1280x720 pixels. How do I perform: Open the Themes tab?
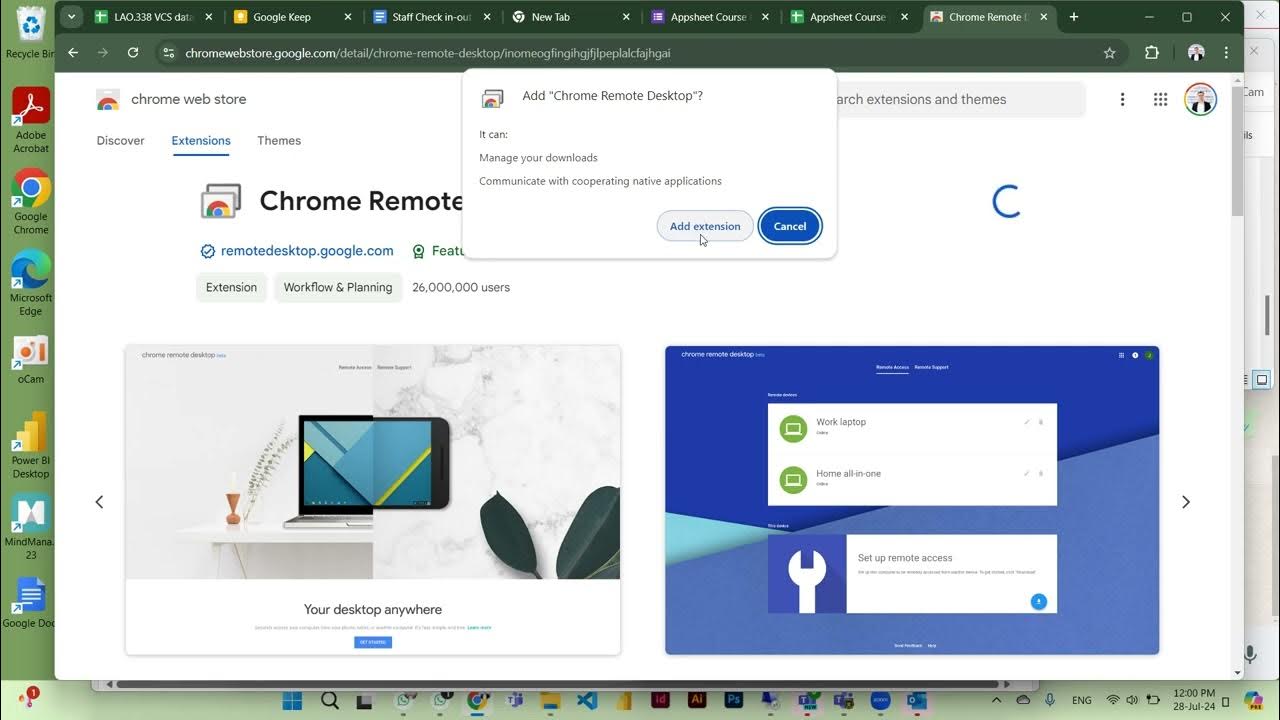pos(279,141)
